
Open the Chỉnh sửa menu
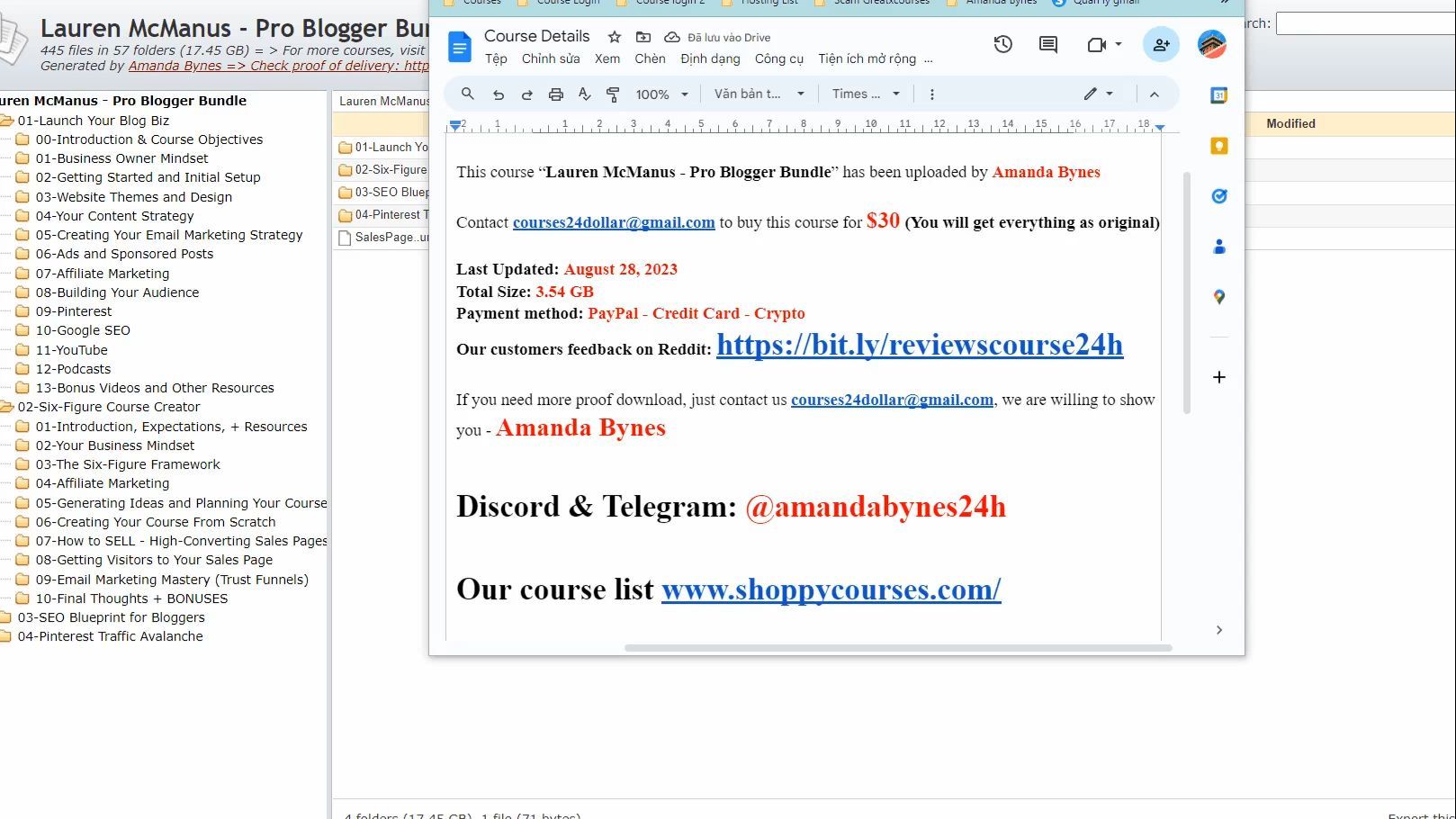[551, 58]
